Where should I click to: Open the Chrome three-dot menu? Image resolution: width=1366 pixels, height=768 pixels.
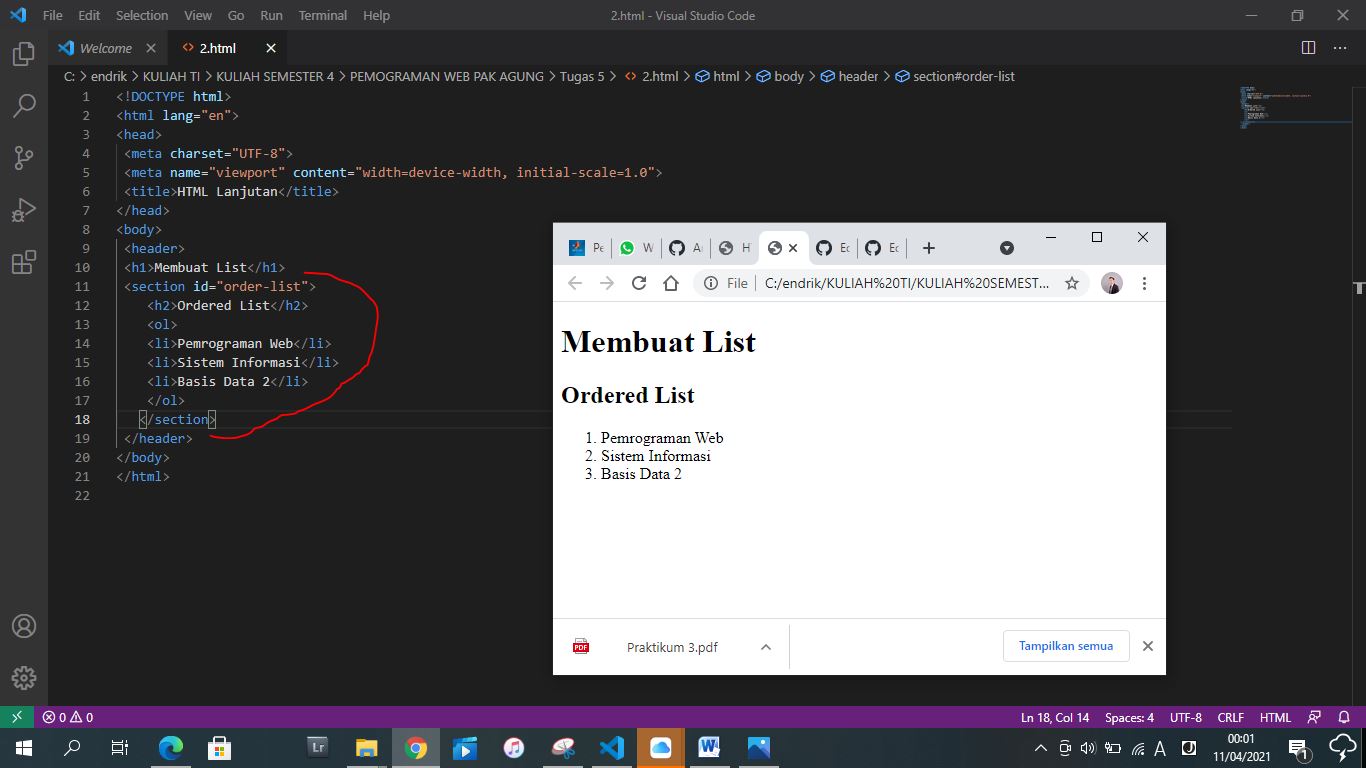click(x=1145, y=283)
